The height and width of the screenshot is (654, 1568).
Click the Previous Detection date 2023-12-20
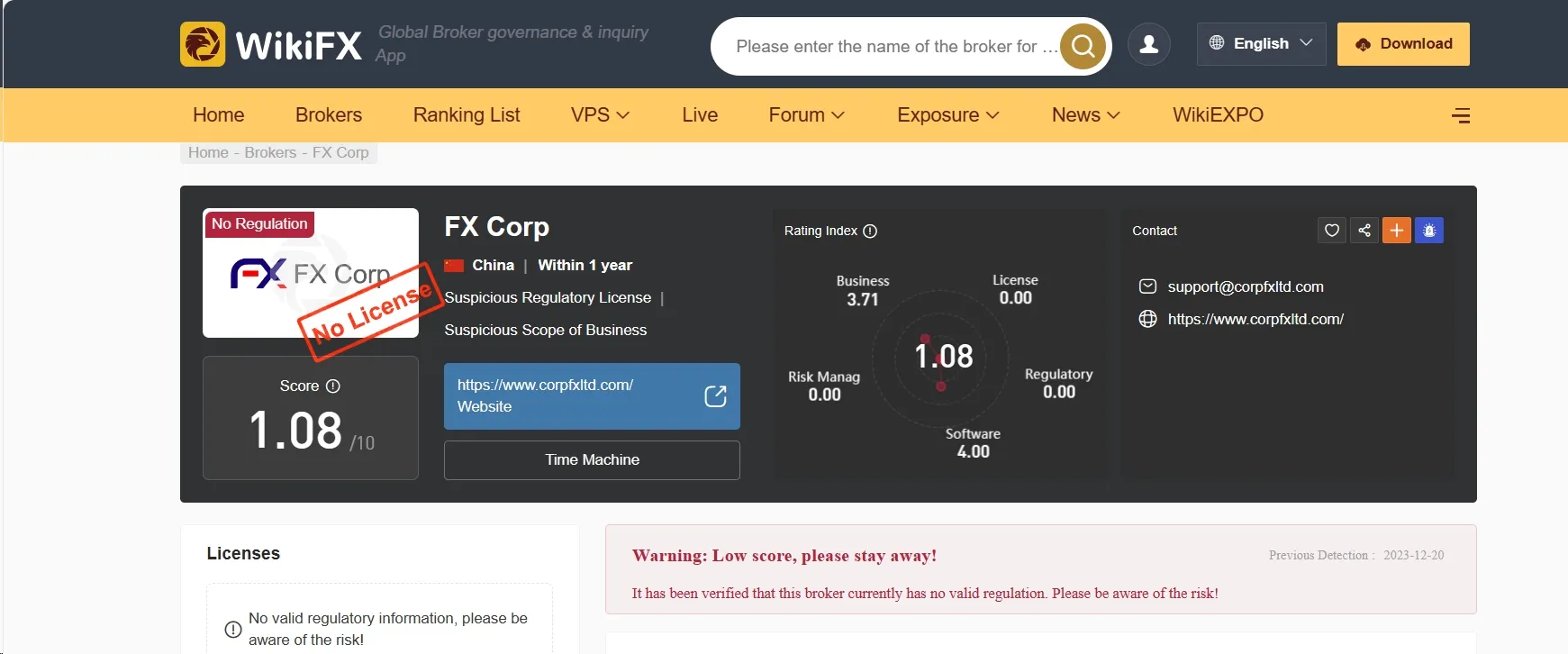1413,555
